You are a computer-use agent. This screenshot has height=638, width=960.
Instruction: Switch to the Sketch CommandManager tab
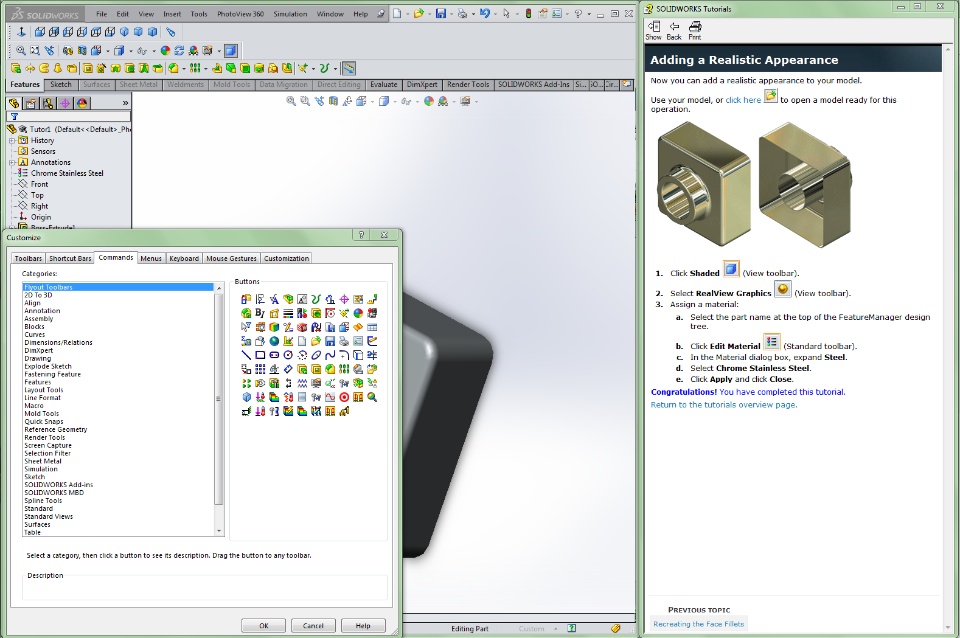click(x=61, y=84)
